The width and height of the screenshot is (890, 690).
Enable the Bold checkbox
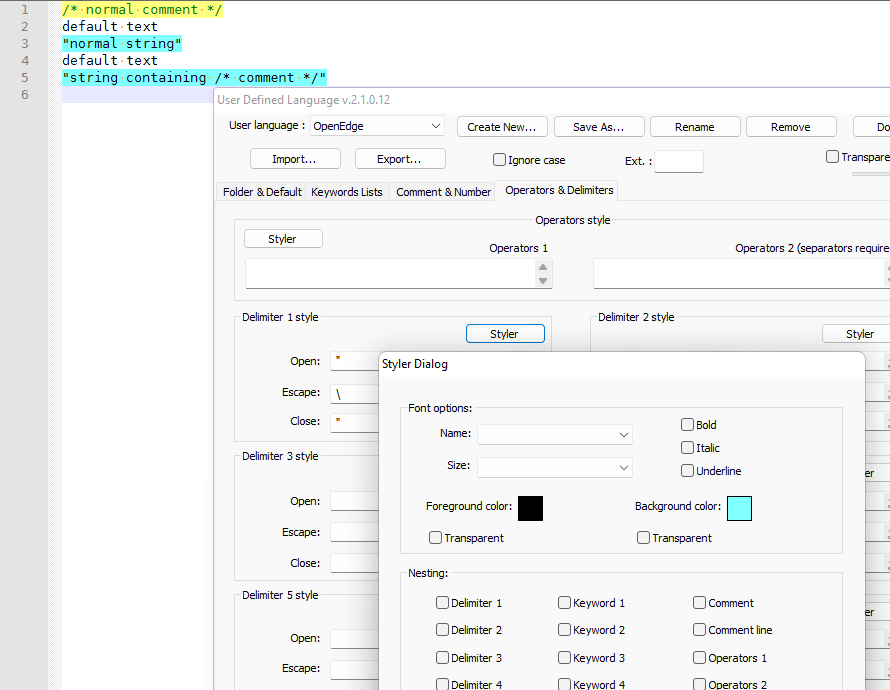point(687,424)
